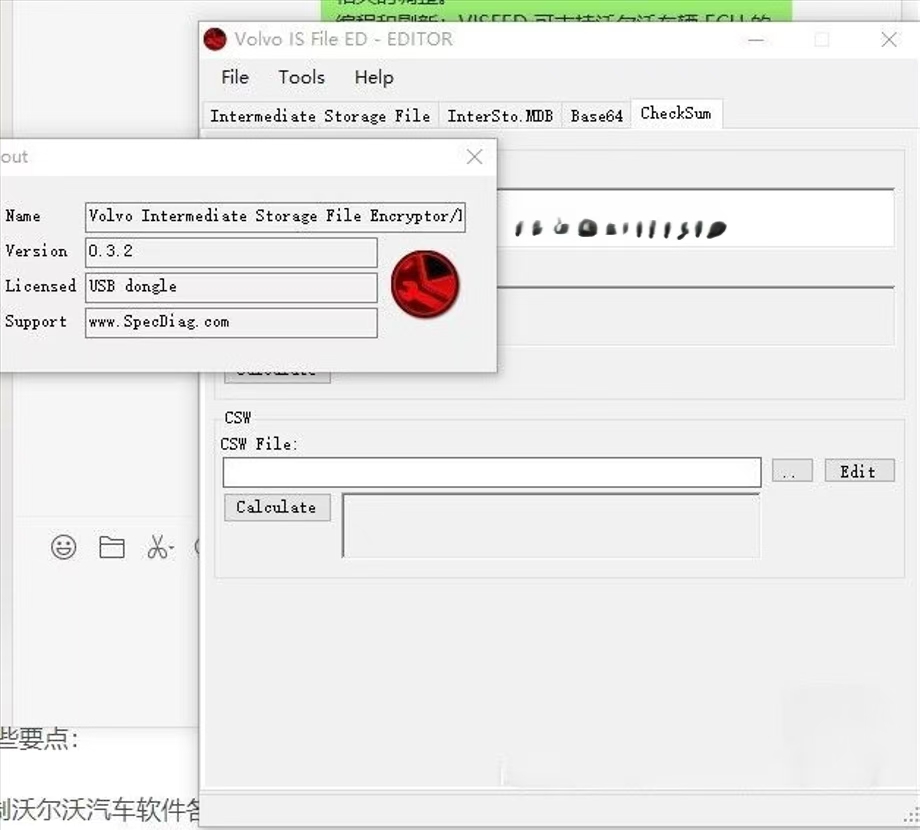Viewport: 920px width, 830px height.
Task: Click the Volvo IS File ED title icon
Action: pos(215,39)
